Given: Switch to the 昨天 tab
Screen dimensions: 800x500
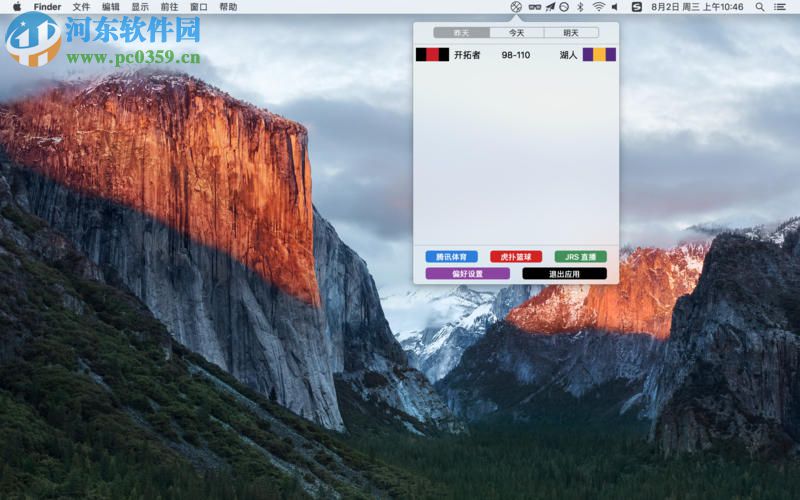Looking at the screenshot, I should 461,33.
